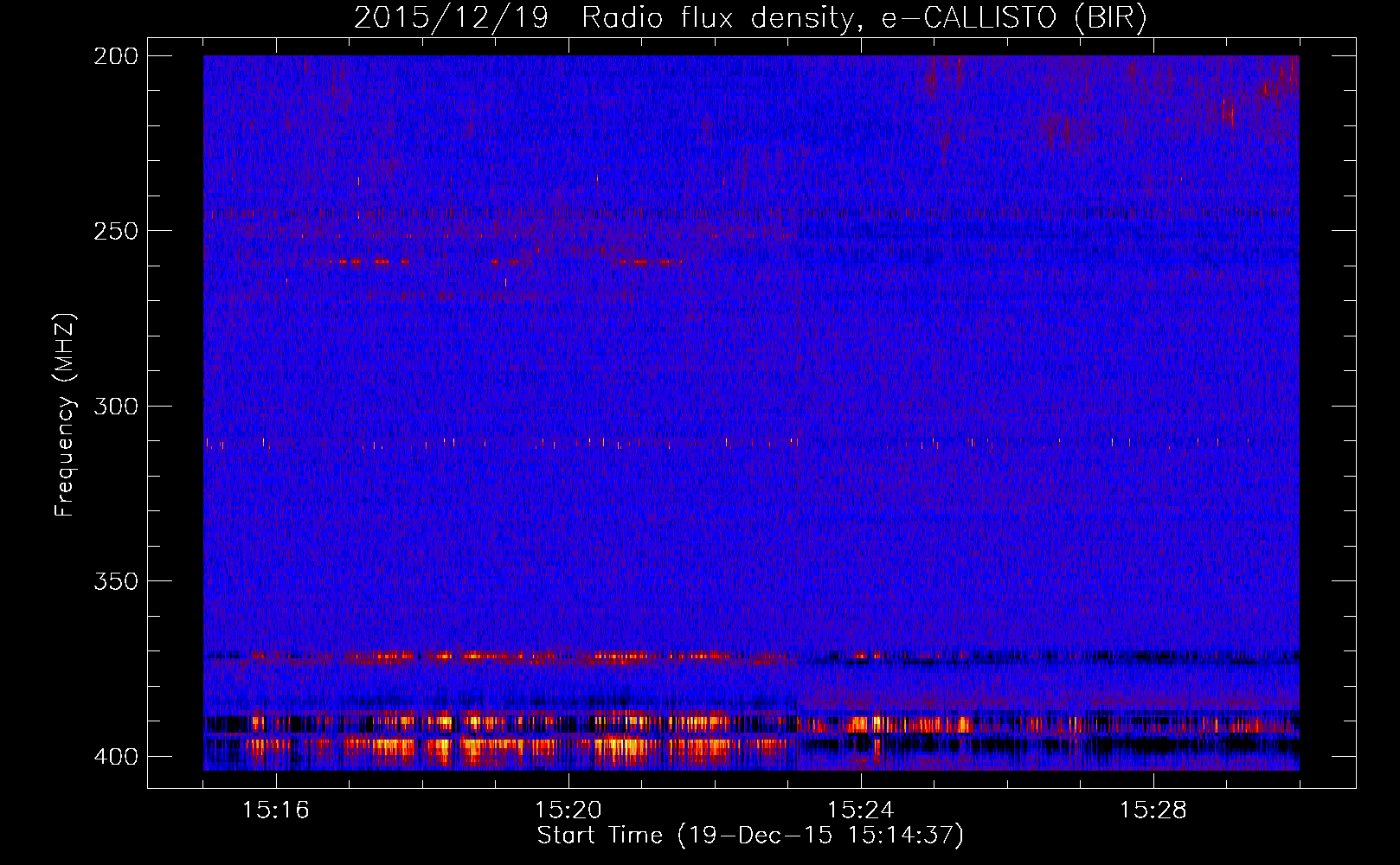1400x865 pixels.
Task: Click the 'Frequency (MHZ)' axis label
Action: tap(65, 415)
